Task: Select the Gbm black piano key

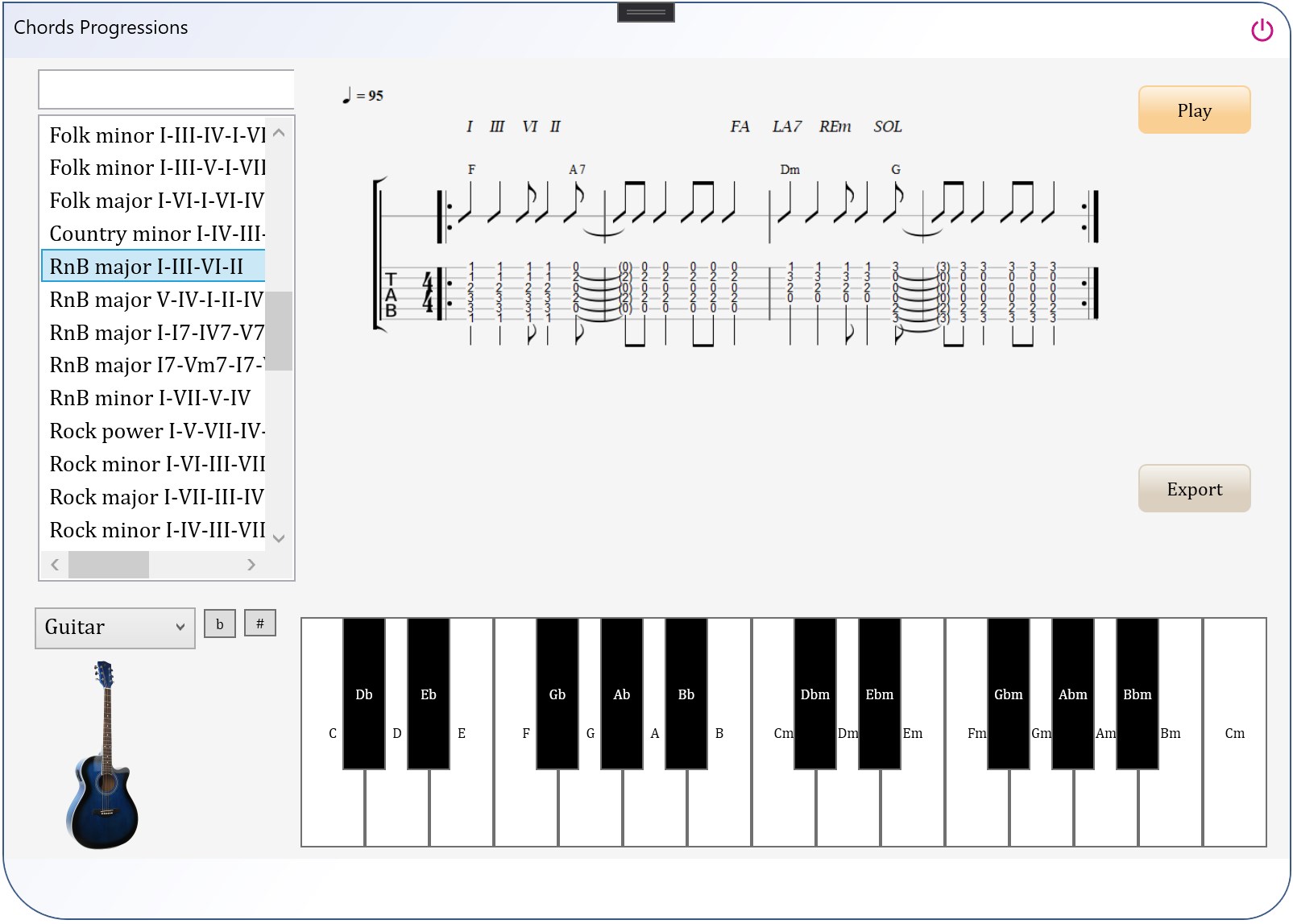Action: pos(1009,694)
